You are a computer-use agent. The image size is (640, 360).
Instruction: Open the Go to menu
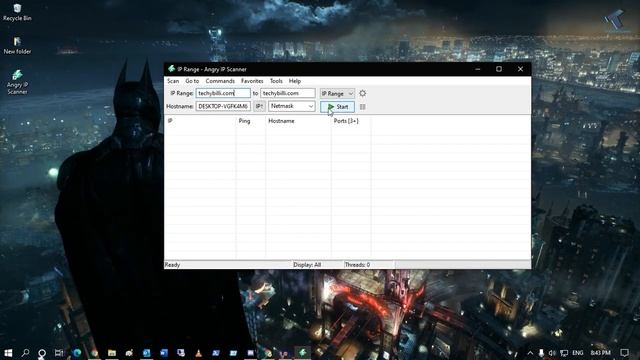click(192, 81)
